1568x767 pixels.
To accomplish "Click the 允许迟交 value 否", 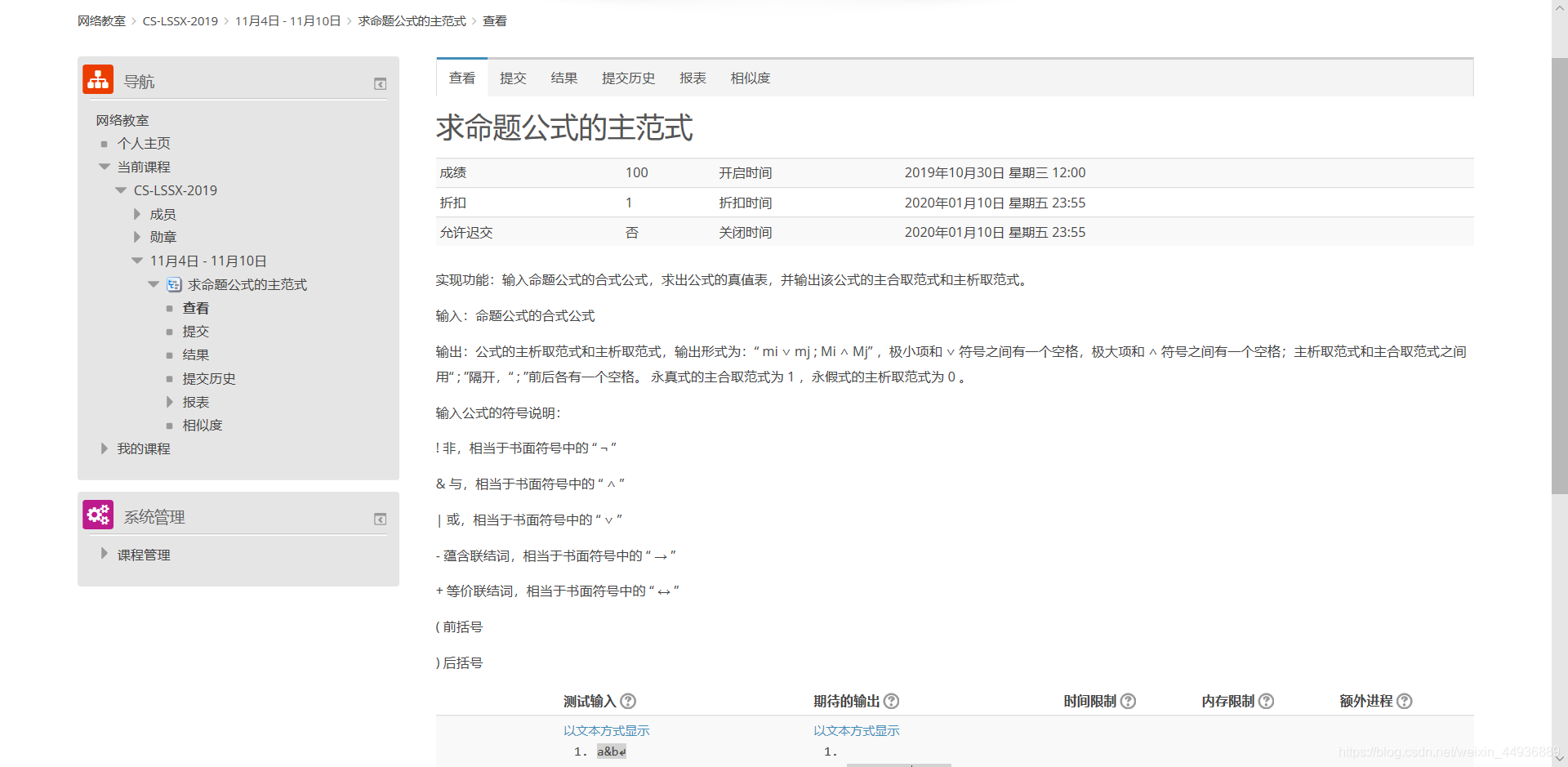I will [632, 232].
